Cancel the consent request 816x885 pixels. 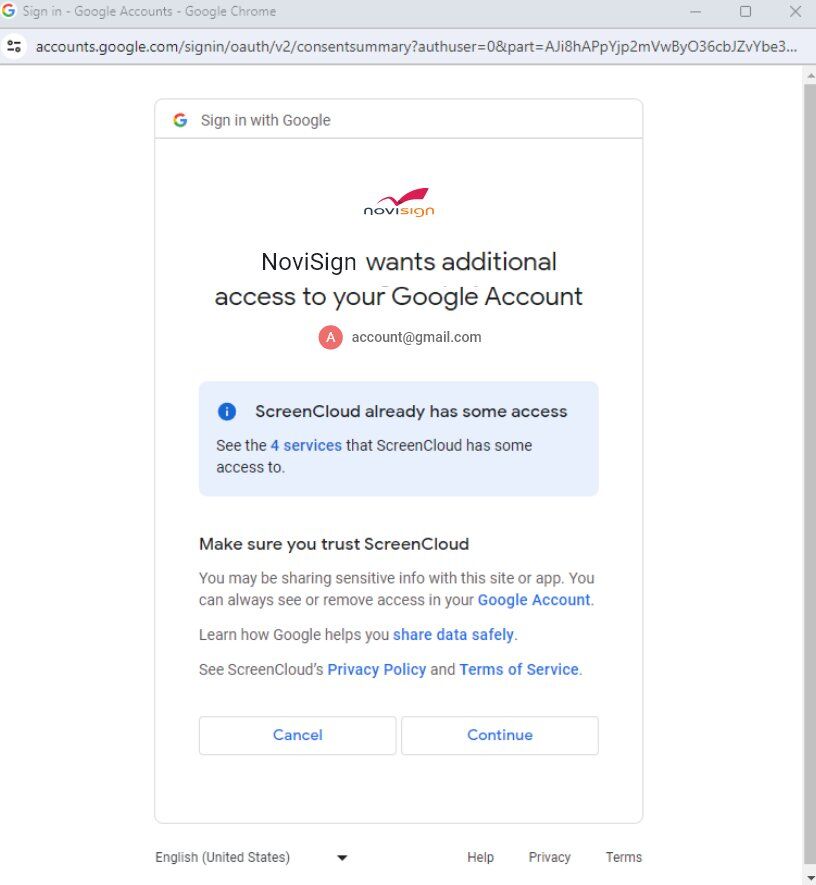297,735
